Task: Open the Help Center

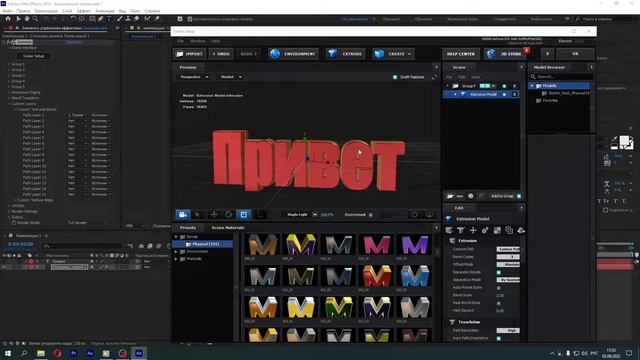Action: (461, 54)
